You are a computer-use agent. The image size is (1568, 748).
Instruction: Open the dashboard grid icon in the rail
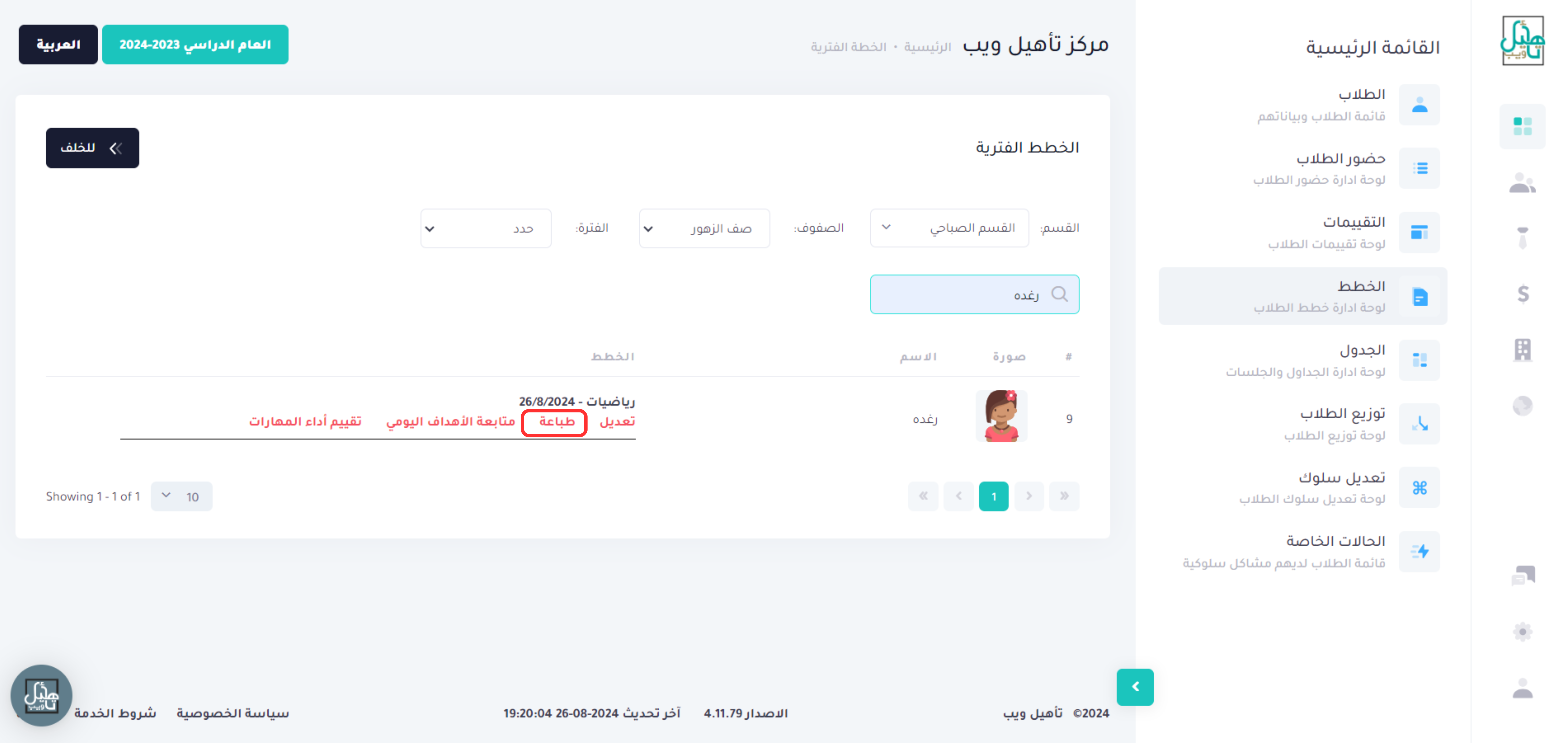click(x=1522, y=126)
